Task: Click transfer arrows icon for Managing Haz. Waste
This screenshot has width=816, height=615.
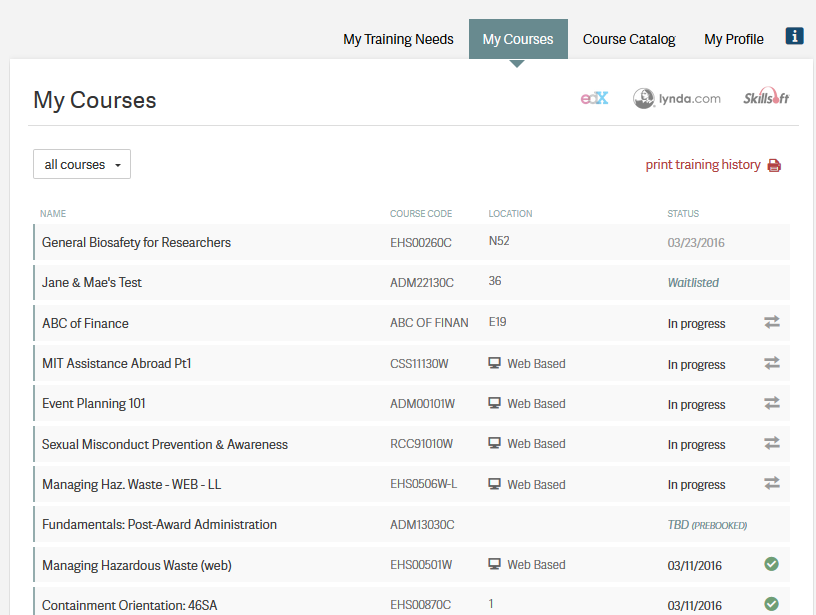Action: (x=772, y=483)
